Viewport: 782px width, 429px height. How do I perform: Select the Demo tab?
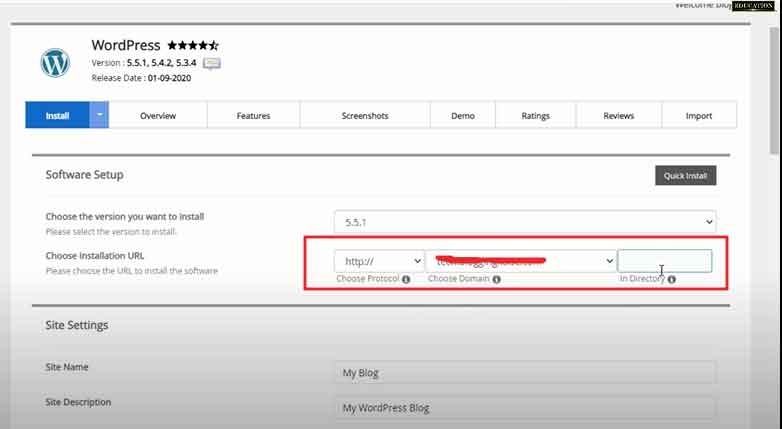[x=462, y=116]
